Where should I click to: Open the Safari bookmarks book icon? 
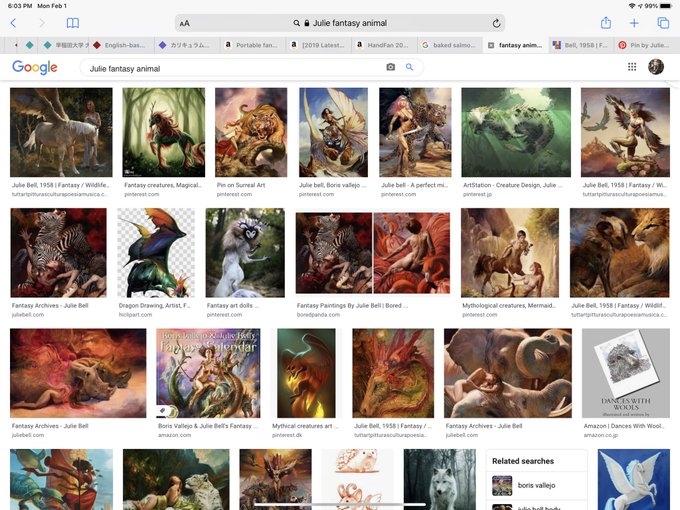tap(72, 23)
